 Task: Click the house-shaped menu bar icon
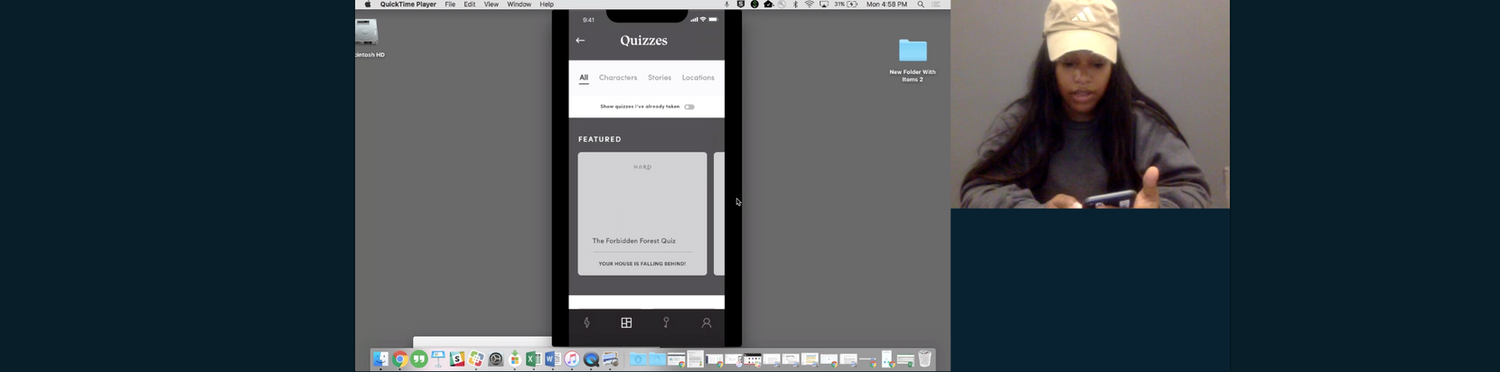(768, 4)
